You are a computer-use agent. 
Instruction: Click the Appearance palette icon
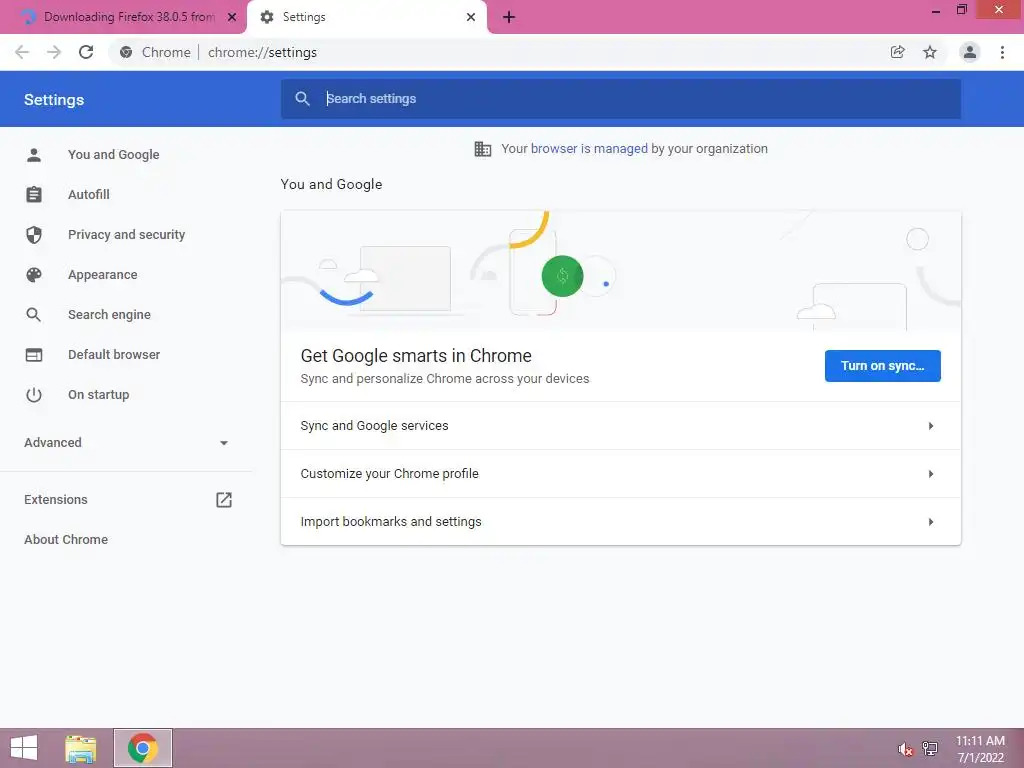pyautogui.click(x=34, y=275)
